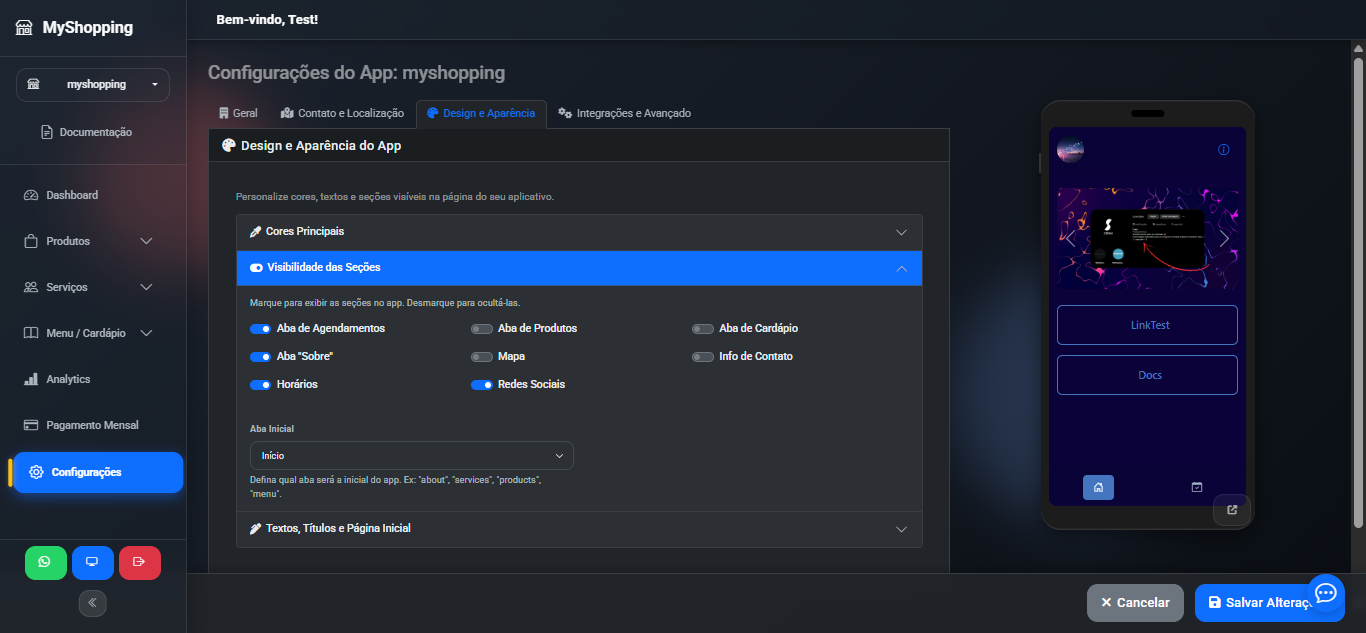Click the pencil icon beside Cores Principais
Viewport: 1366px width, 633px height.
click(x=255, y=231)
